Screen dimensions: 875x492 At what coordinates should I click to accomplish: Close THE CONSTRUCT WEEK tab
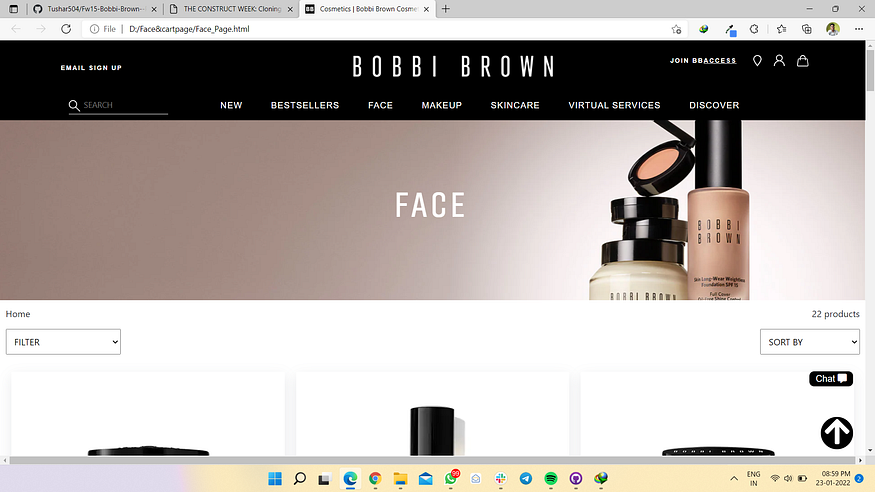[290, 9]
